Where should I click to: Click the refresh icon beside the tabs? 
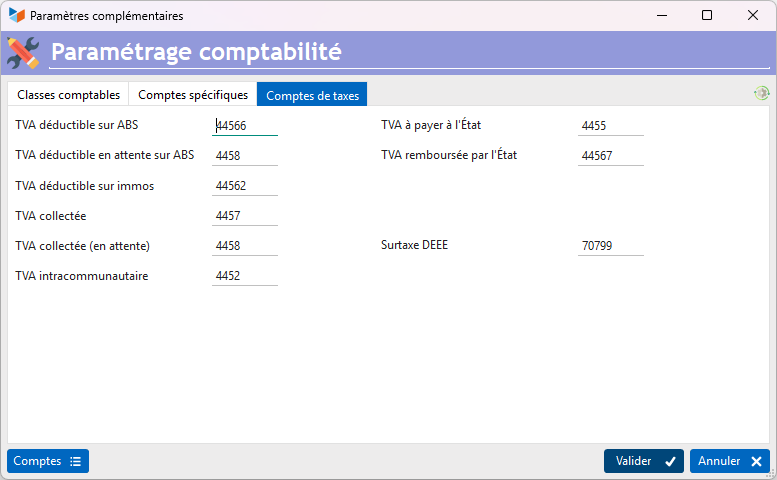click(762, 93)
